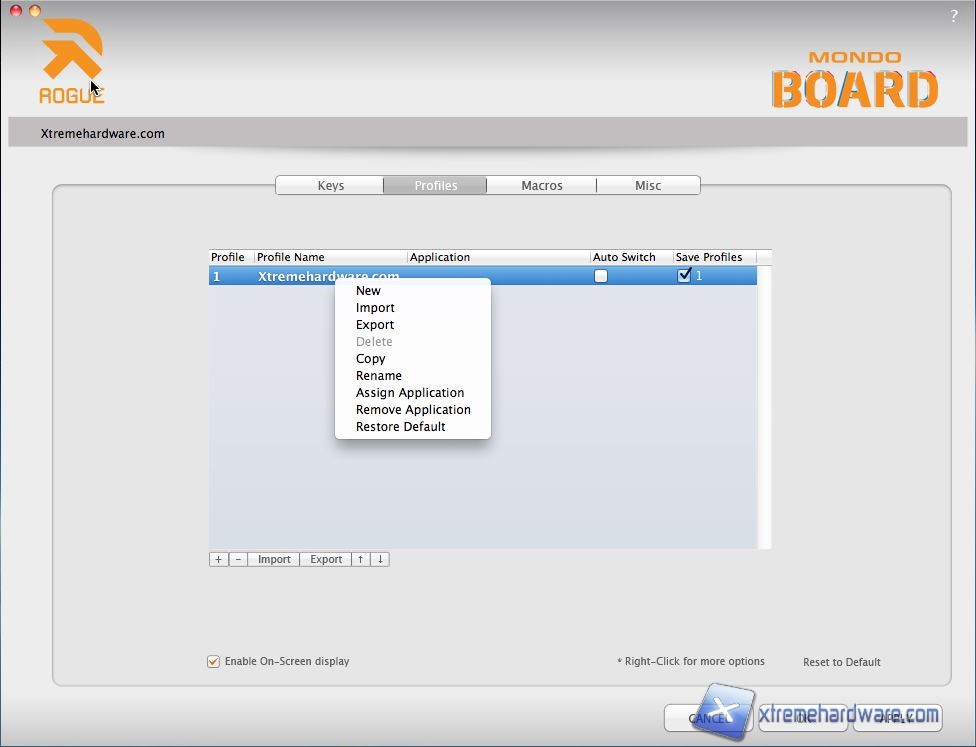Uncheck the Save Profiles checkbox
This screenshot has width=976, height=747.
point(684,276)
